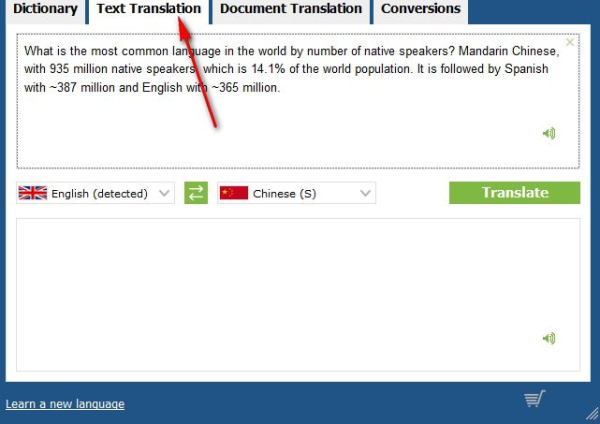The image size is (600, 424).
Task: Play audio of the translated output
Action: point(548,339)
